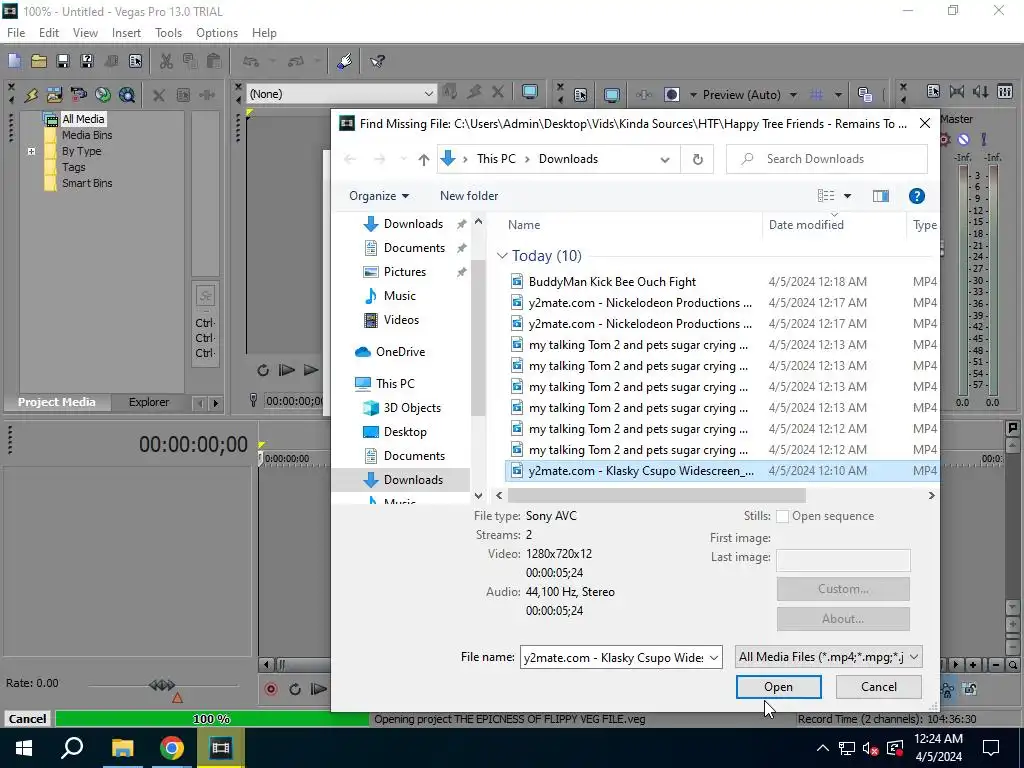Screen dimensions: 1024x768
Task: Open the Trimmer media history (None) dropdown
Action: [428, 94]
